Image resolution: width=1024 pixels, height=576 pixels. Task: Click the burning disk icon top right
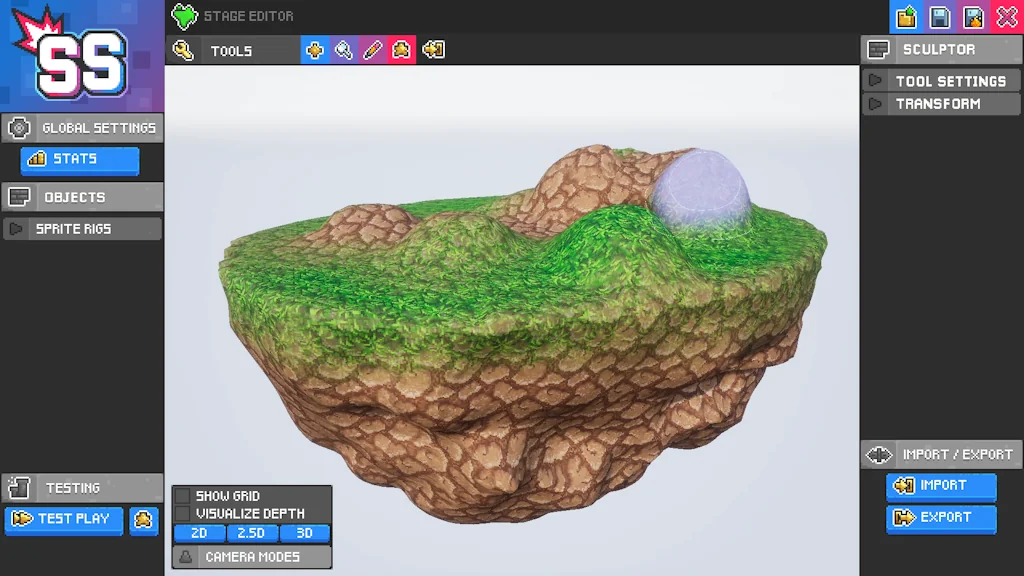[971, 17]
